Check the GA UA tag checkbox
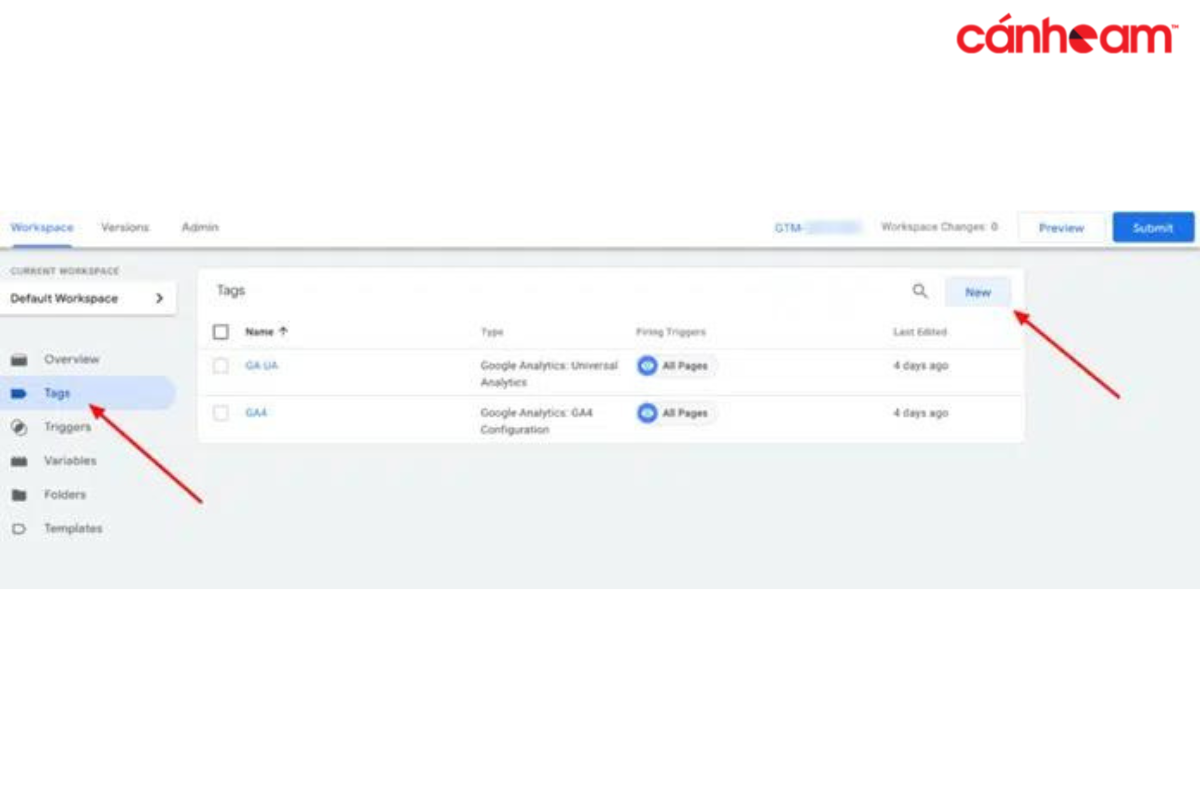 click(x=221, y=366)
